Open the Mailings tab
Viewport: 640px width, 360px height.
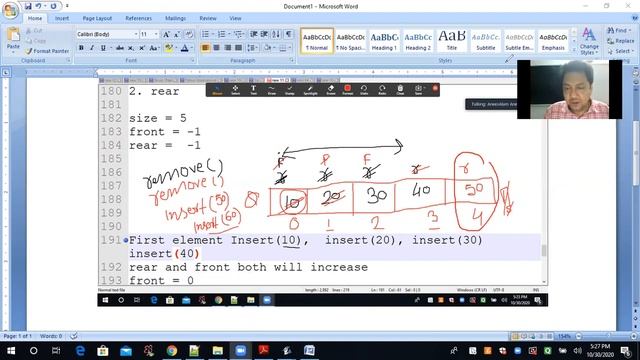pyautogui.click(x=176, y=18)
